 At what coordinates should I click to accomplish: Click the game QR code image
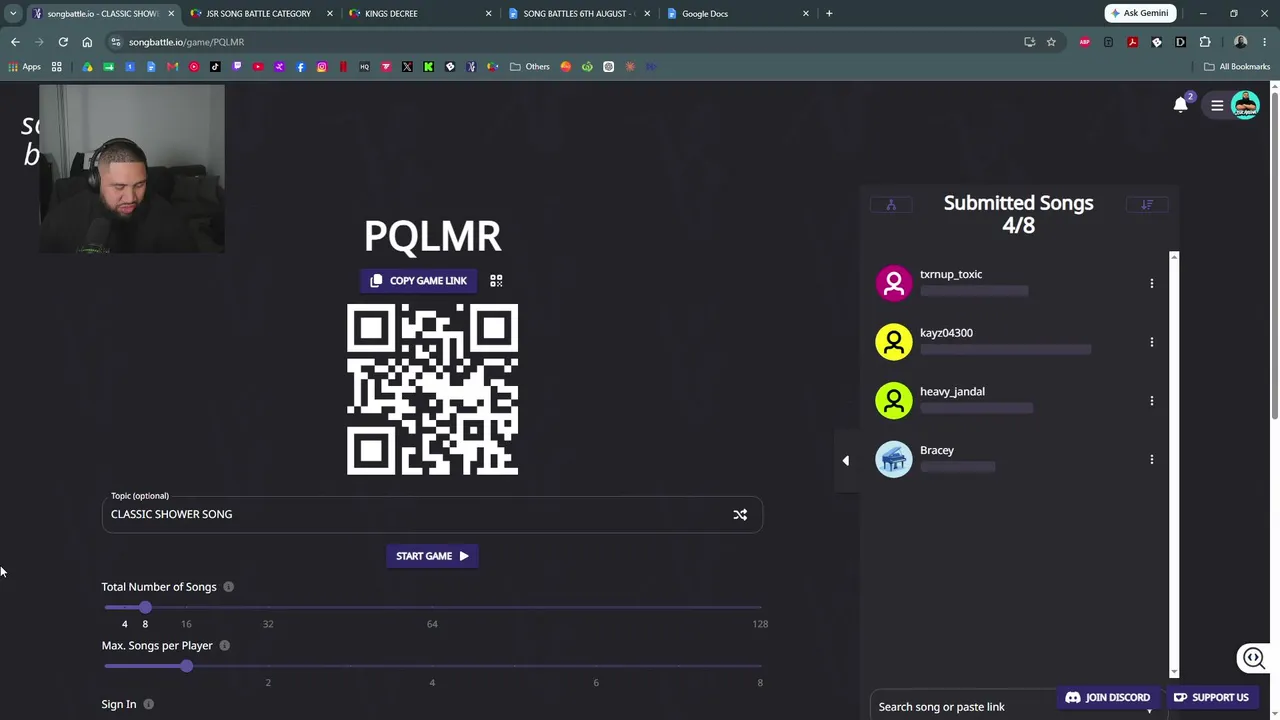(x=432, y=389)
